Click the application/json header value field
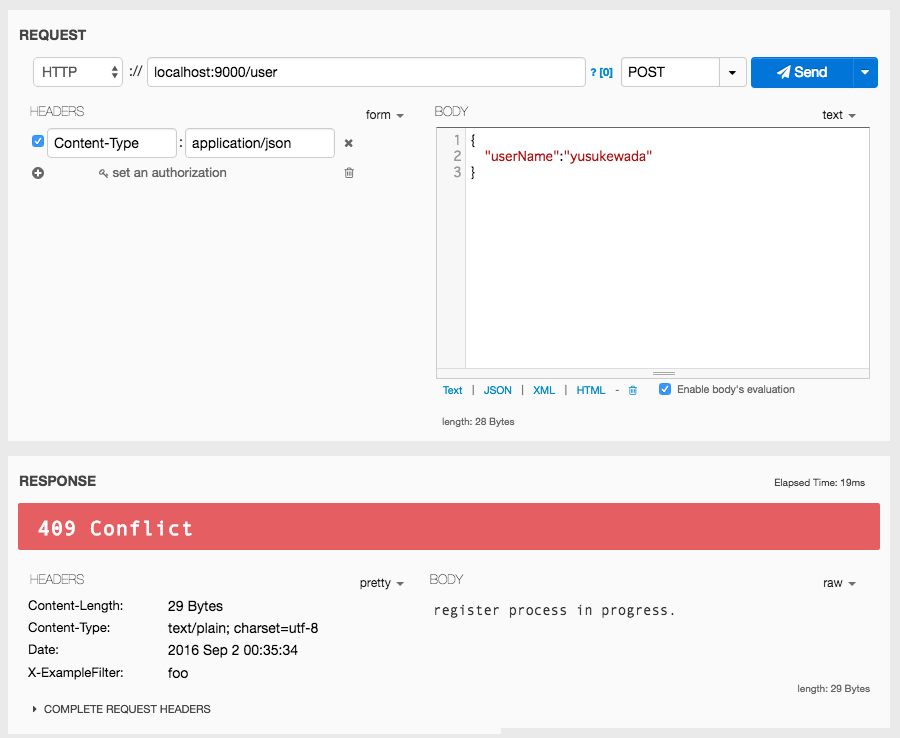 point(259,143)
